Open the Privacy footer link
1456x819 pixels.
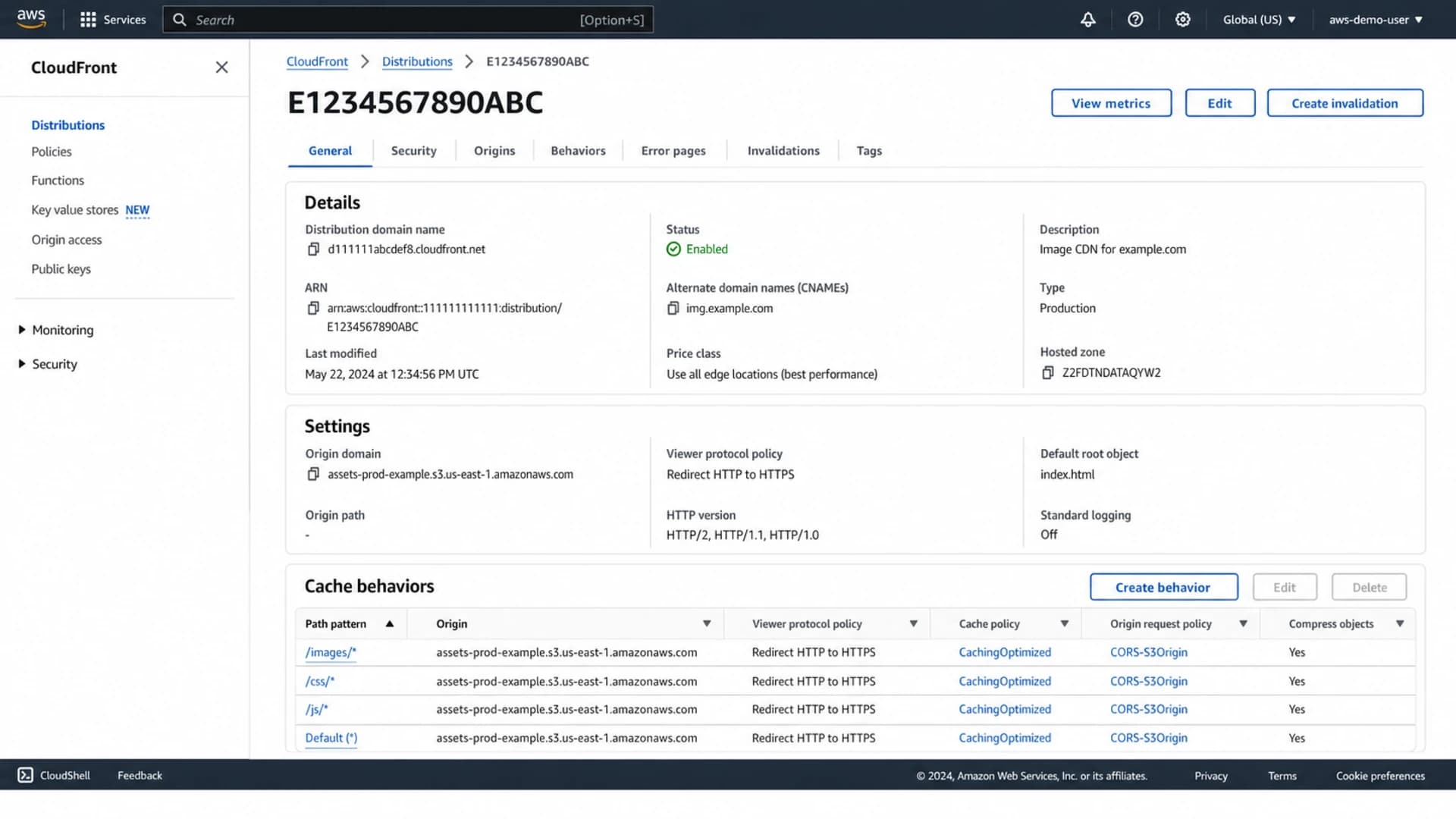(1211, 776)
